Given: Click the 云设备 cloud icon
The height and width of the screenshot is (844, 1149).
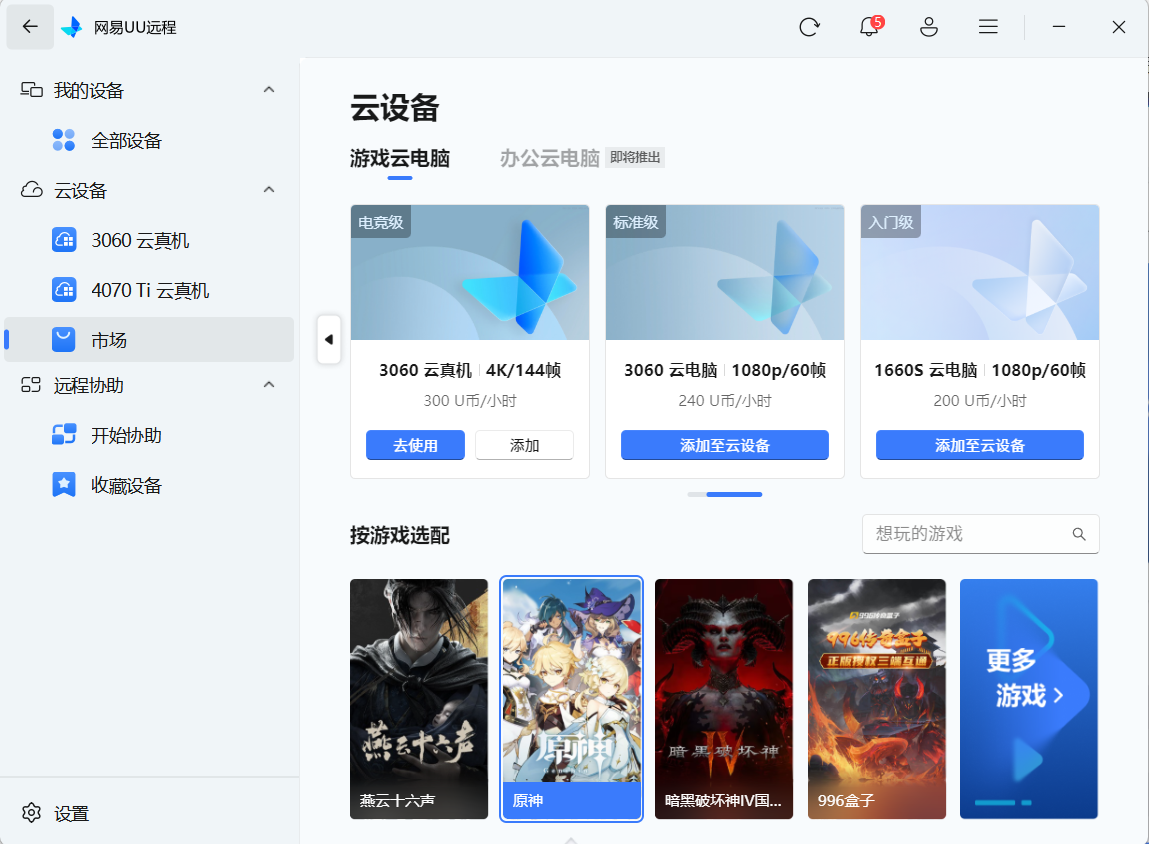Looking at the screenshot, I should click(x=32, y=190).
